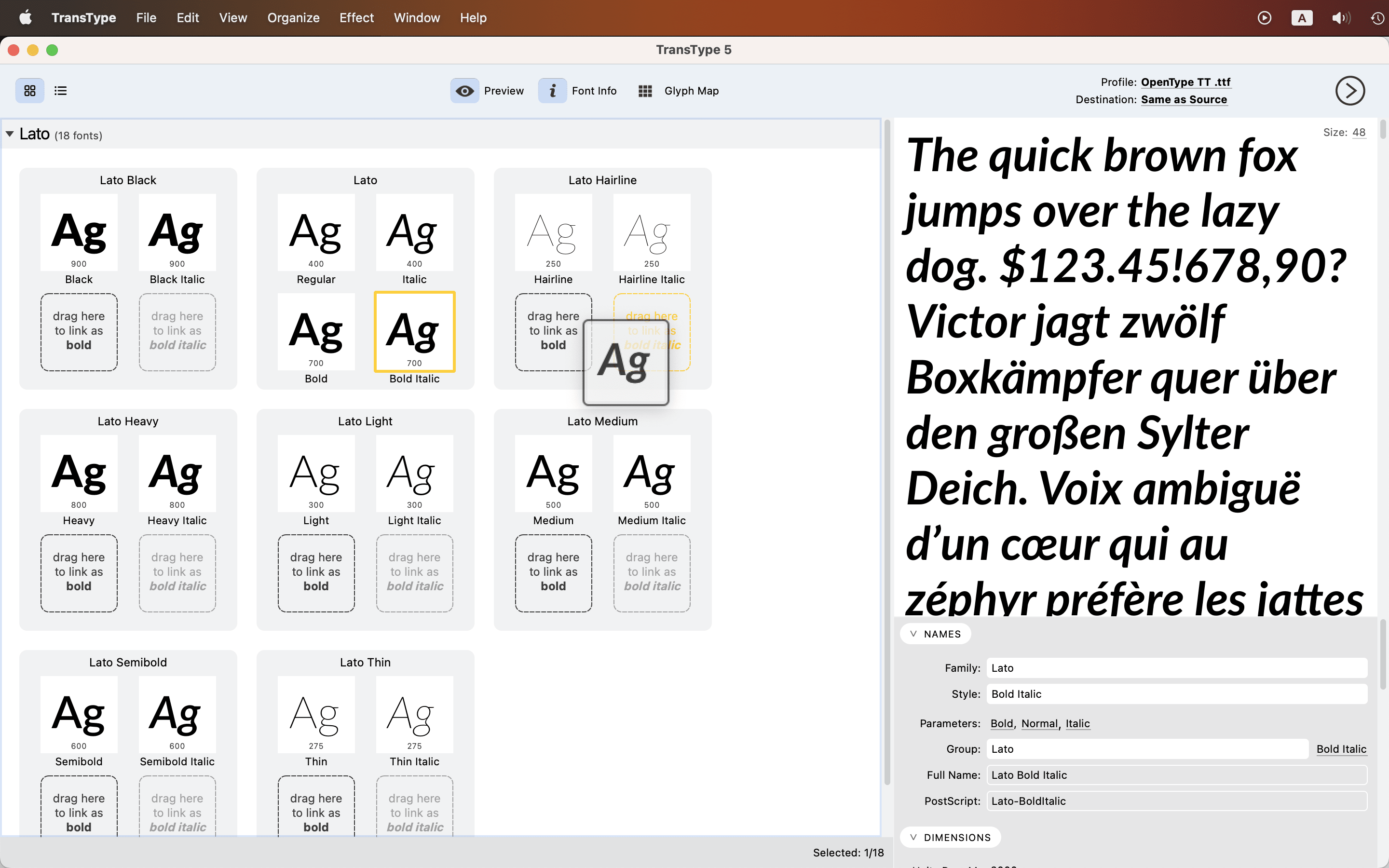Open the Effect menu
Image resolution: width=1389 pixels, height=868 pixels.
click(356, 18)
